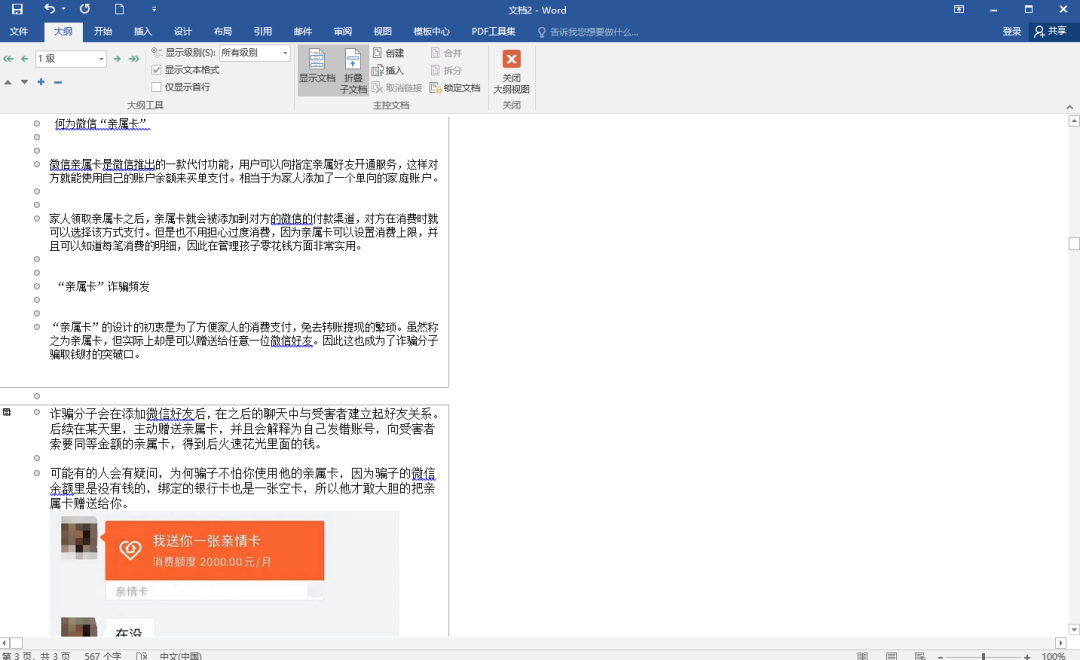Click the blue plus expand icon
The height and width of the screenshot is (660, 1080).
[x=41, y=82]
